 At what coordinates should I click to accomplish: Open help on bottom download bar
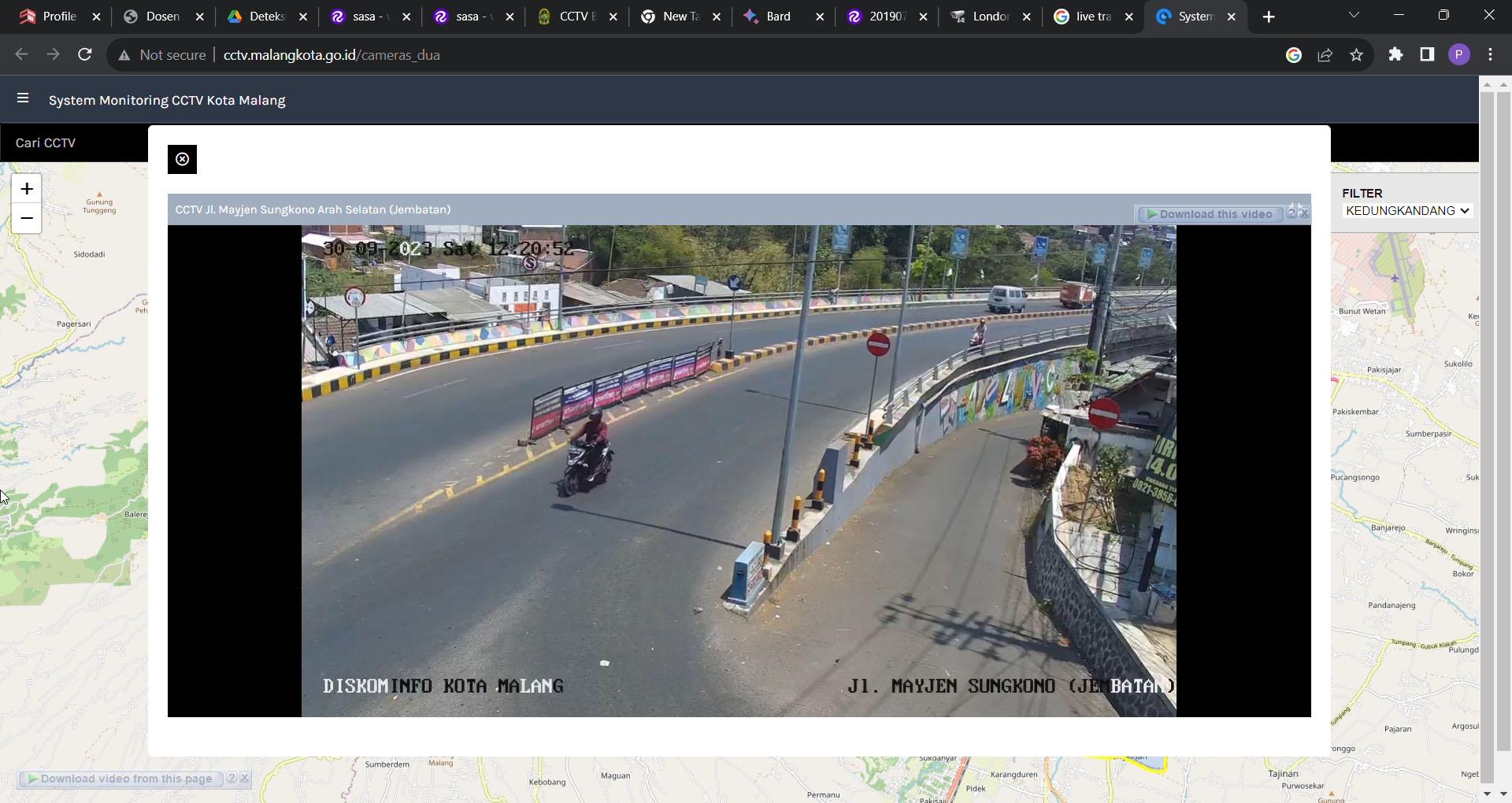tap(232, 778)
